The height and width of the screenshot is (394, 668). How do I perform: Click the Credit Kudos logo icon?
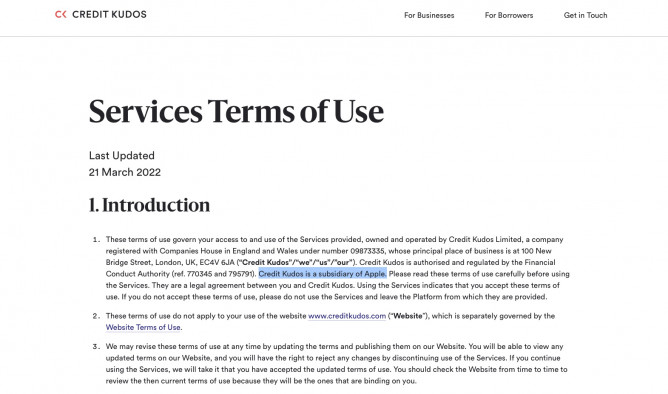[x=61, y=14]
